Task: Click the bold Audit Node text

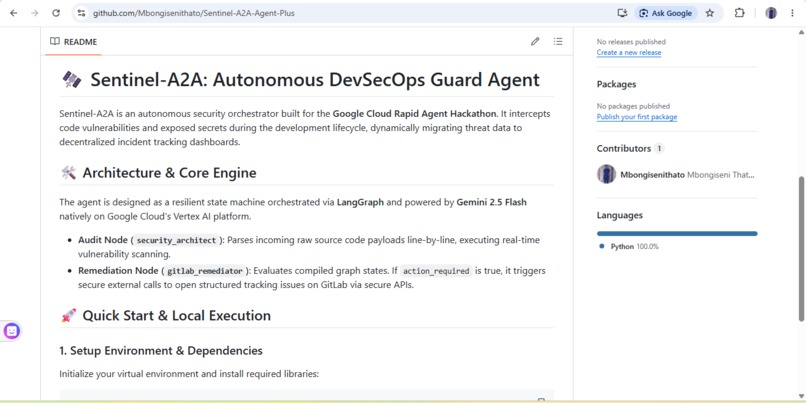Action: click(x=102, y=240)
